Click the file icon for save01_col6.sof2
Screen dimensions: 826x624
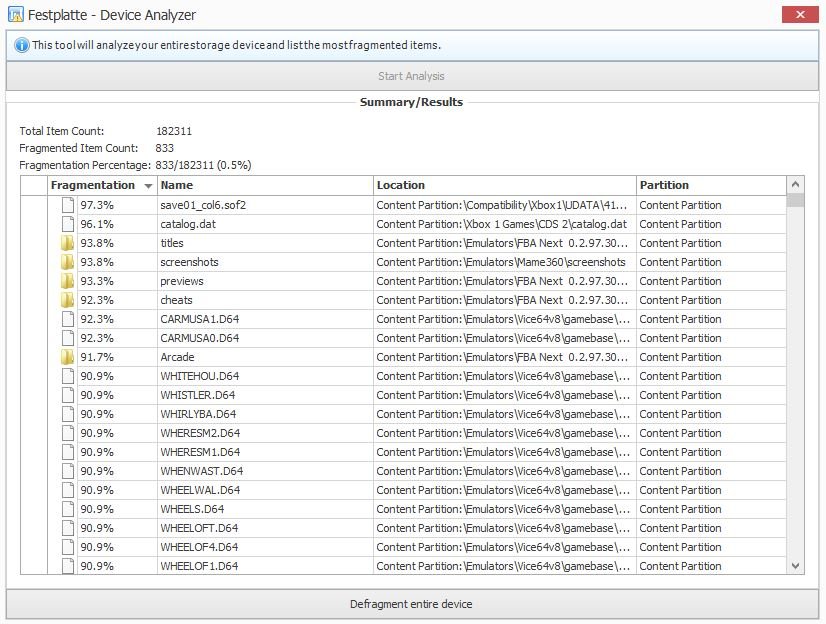point(67,205)
